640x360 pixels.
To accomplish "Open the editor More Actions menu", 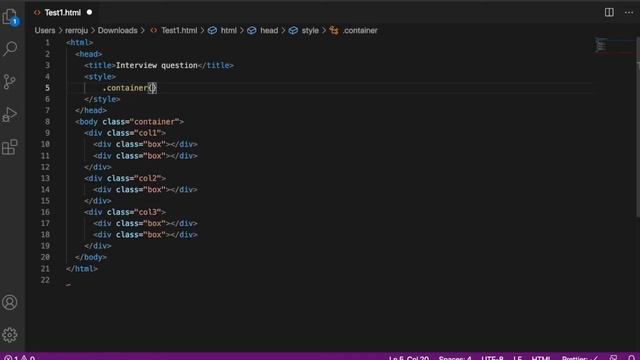I will 629,12.
